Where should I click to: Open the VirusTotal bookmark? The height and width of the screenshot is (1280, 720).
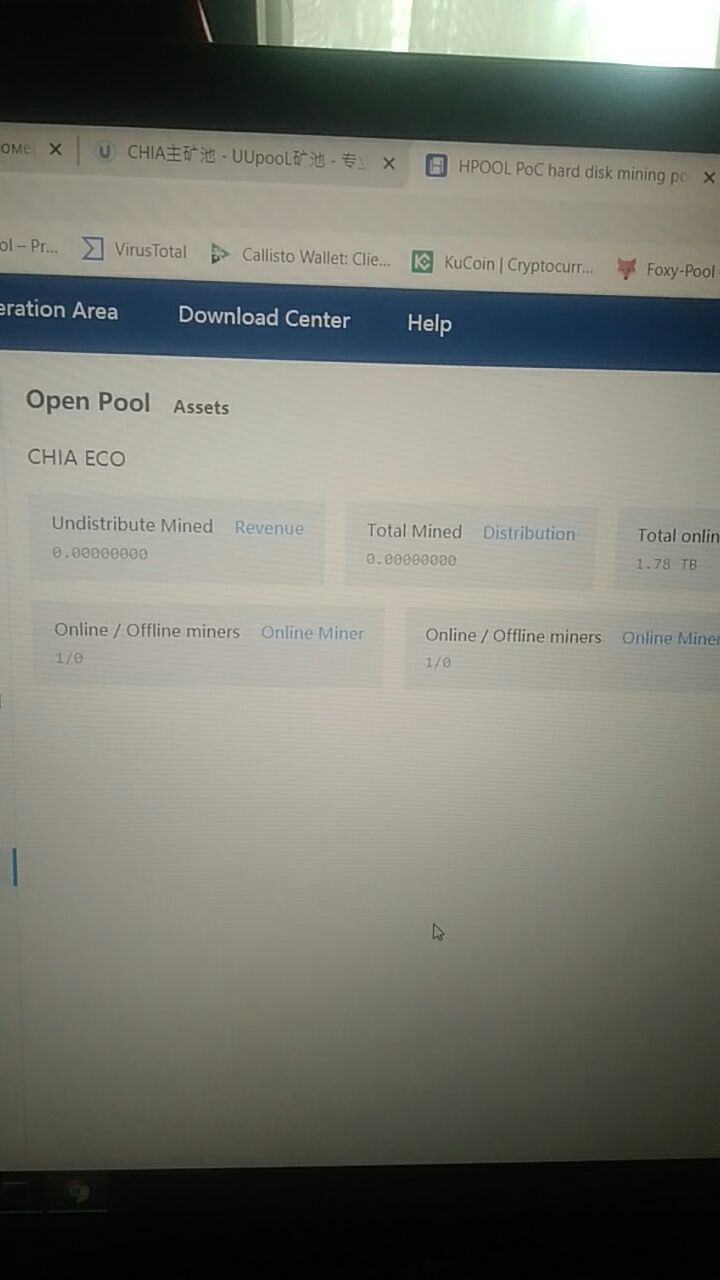(x=134, y=249)
